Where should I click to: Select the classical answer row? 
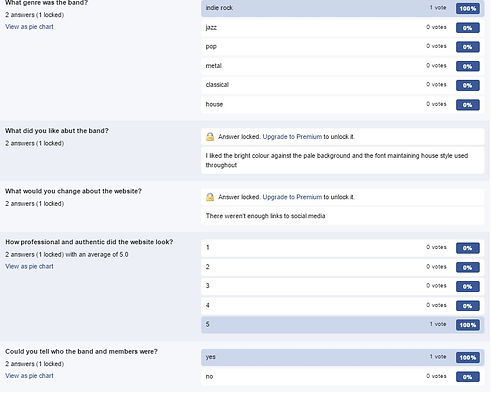tap(342, 85)
